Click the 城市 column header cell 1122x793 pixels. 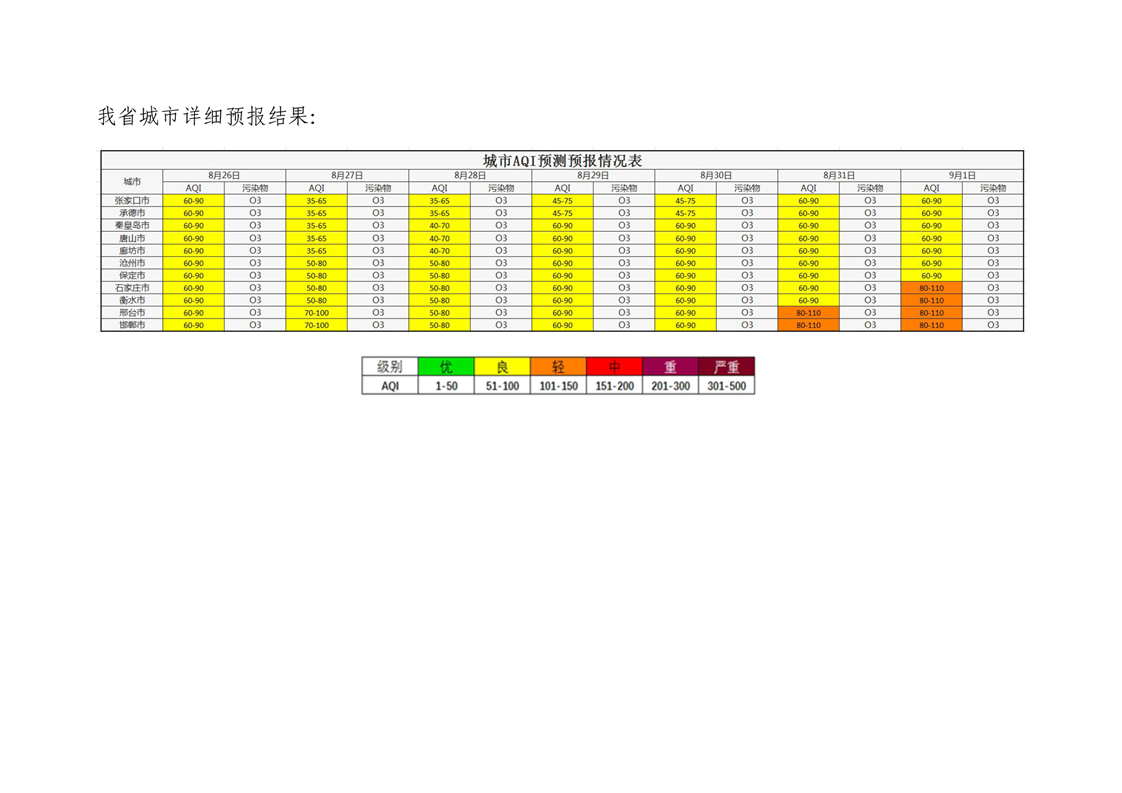132,181
